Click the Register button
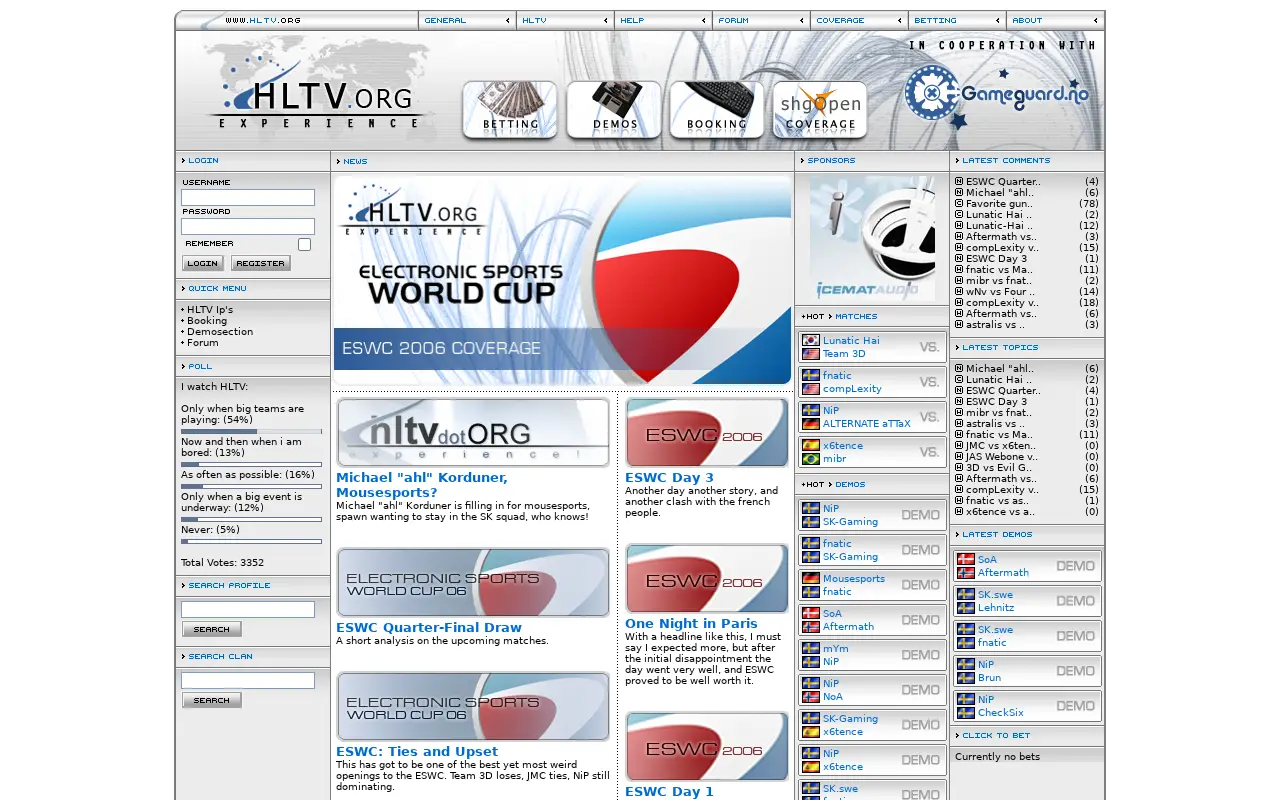1280x800 pixels. coord(261,263)
